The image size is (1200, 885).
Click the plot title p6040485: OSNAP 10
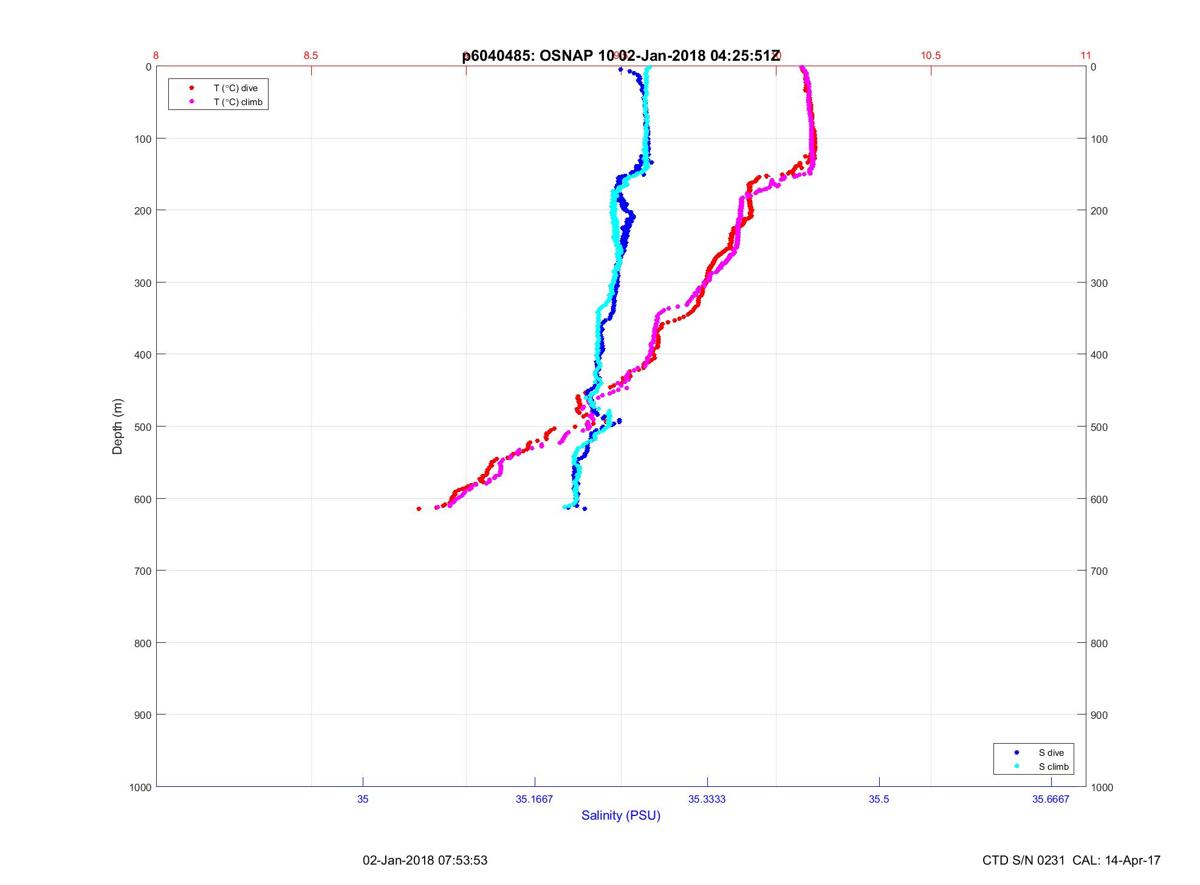(538, 56)
